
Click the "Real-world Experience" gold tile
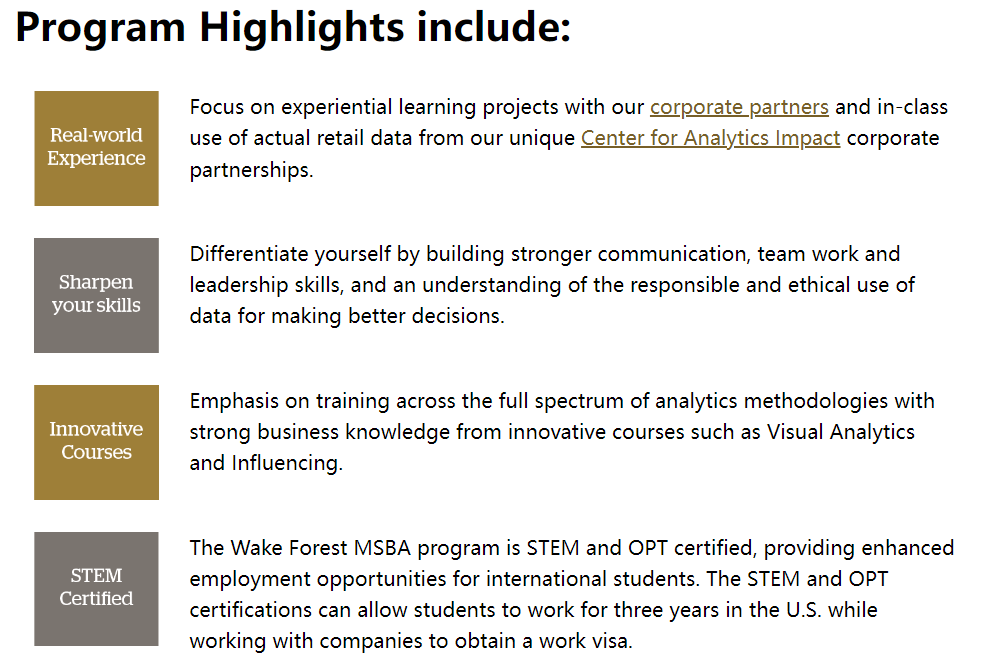click(96, 148)
